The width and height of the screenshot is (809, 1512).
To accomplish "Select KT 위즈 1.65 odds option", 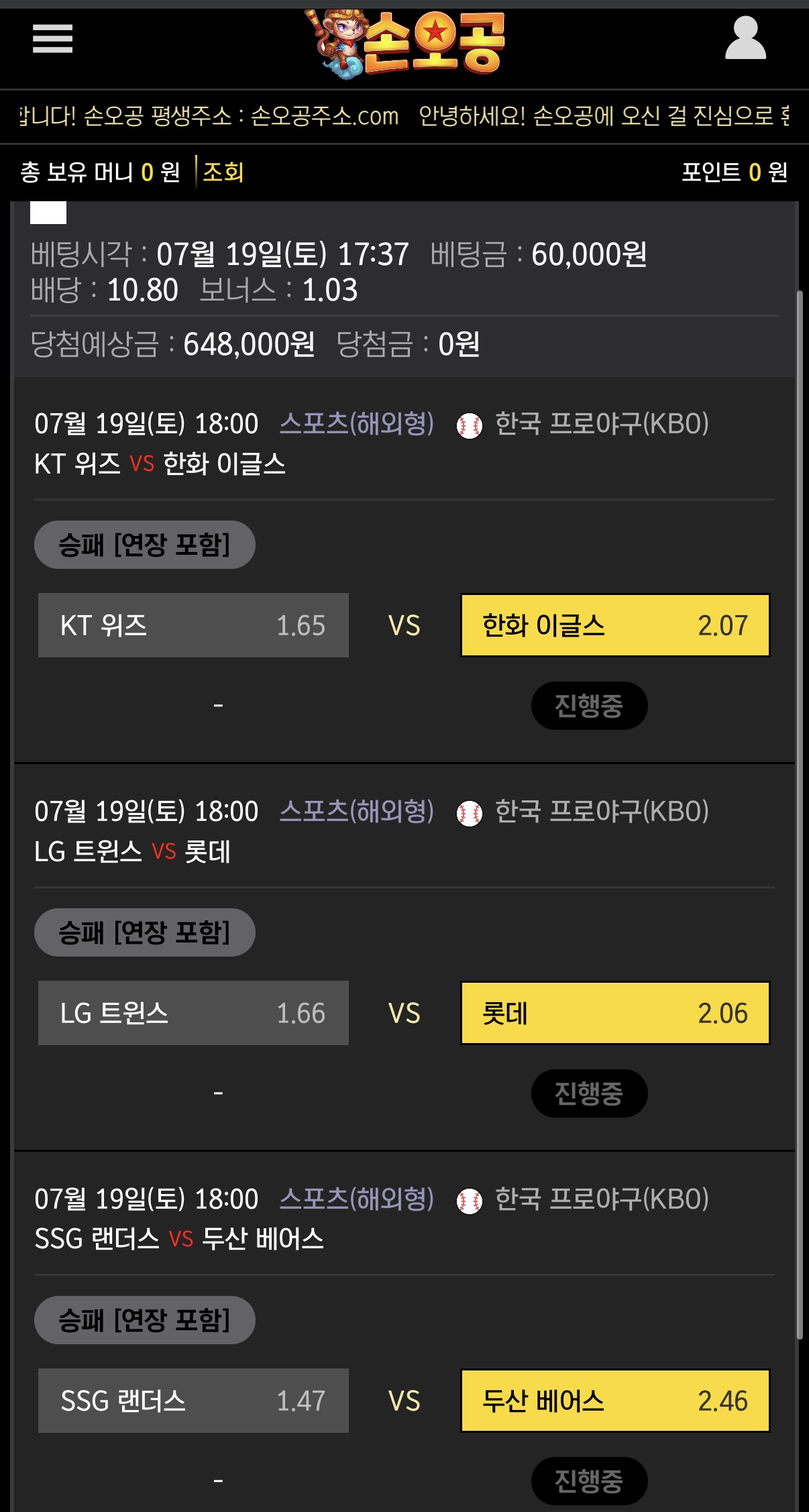I will [193, 625].
